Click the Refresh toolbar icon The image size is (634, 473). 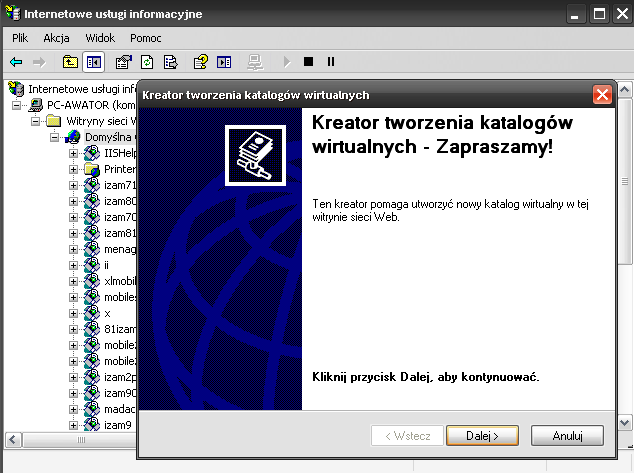tap(147, 62)
